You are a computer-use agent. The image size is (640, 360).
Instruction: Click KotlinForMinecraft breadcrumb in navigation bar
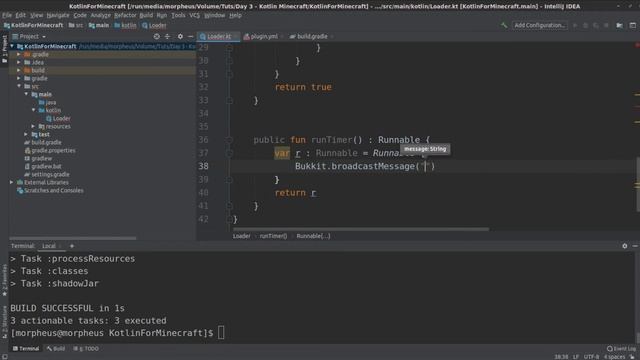pyautogui.click(x=33, y=25)
